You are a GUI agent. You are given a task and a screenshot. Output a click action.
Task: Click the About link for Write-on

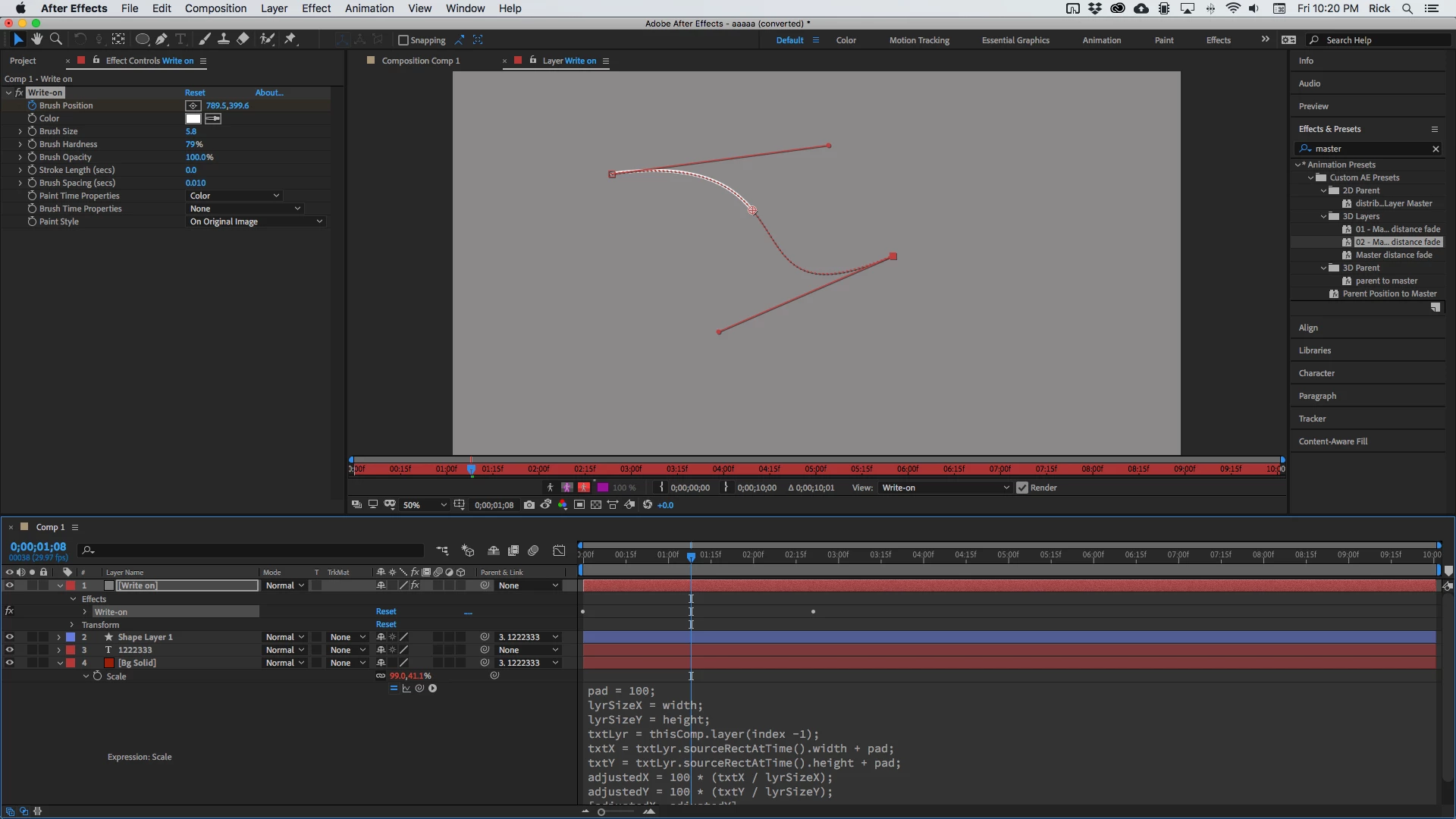[x=268, y=93]
